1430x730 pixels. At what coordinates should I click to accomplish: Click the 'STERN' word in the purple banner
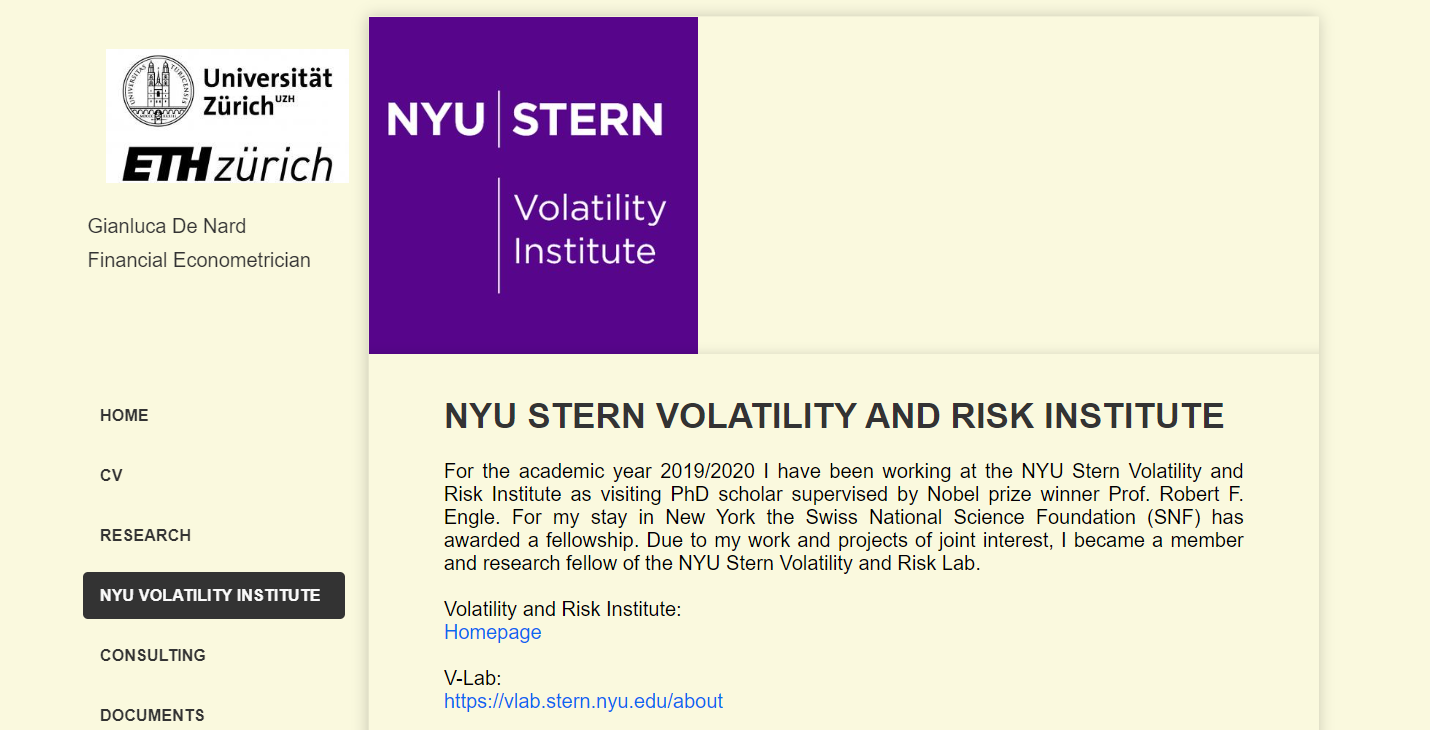pyautogui.click(x=587, y=119)
